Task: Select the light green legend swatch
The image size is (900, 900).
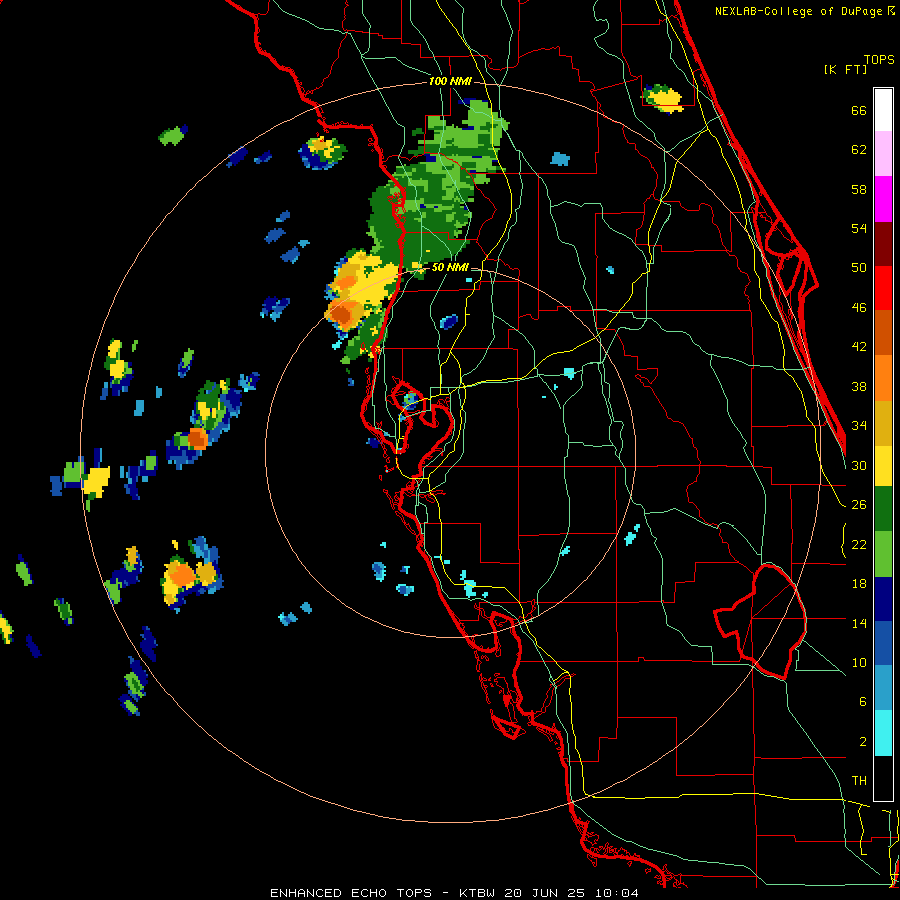Action: pyautogui.click(x=883, y=553)
